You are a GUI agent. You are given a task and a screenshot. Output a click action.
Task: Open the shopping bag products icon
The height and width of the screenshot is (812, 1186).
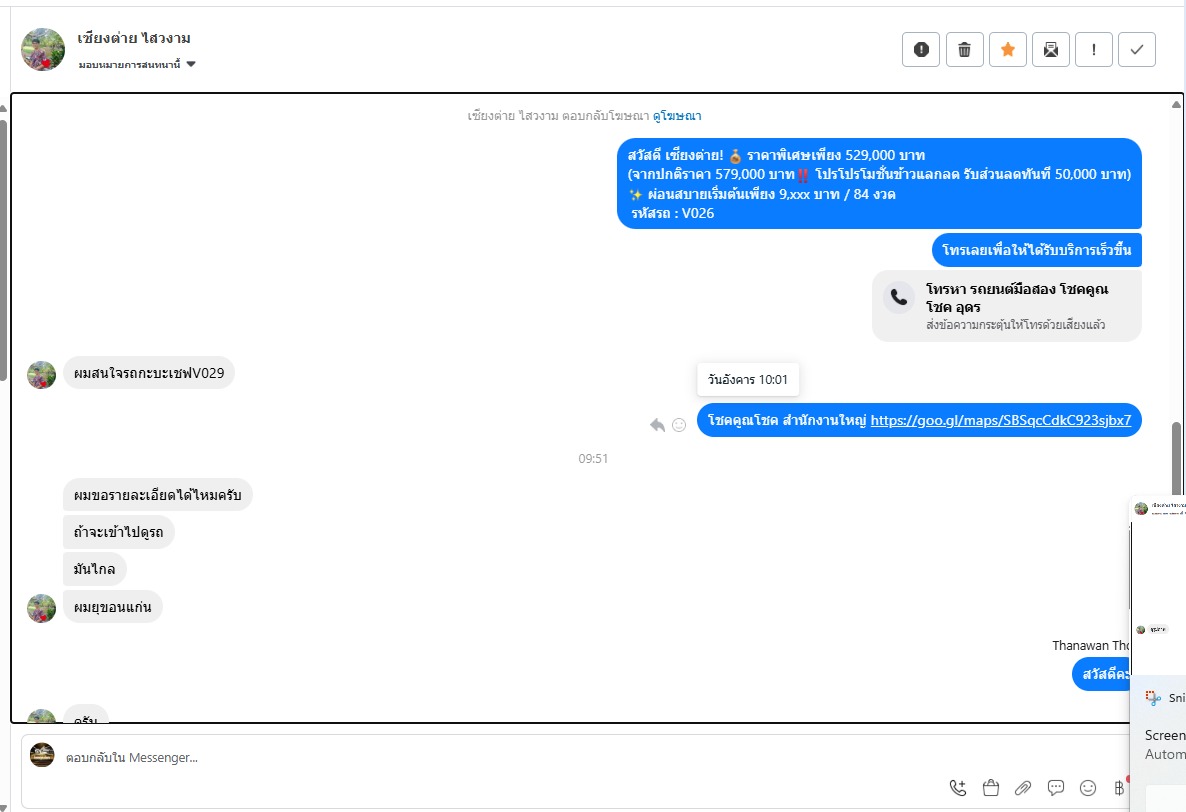[991, 788]
